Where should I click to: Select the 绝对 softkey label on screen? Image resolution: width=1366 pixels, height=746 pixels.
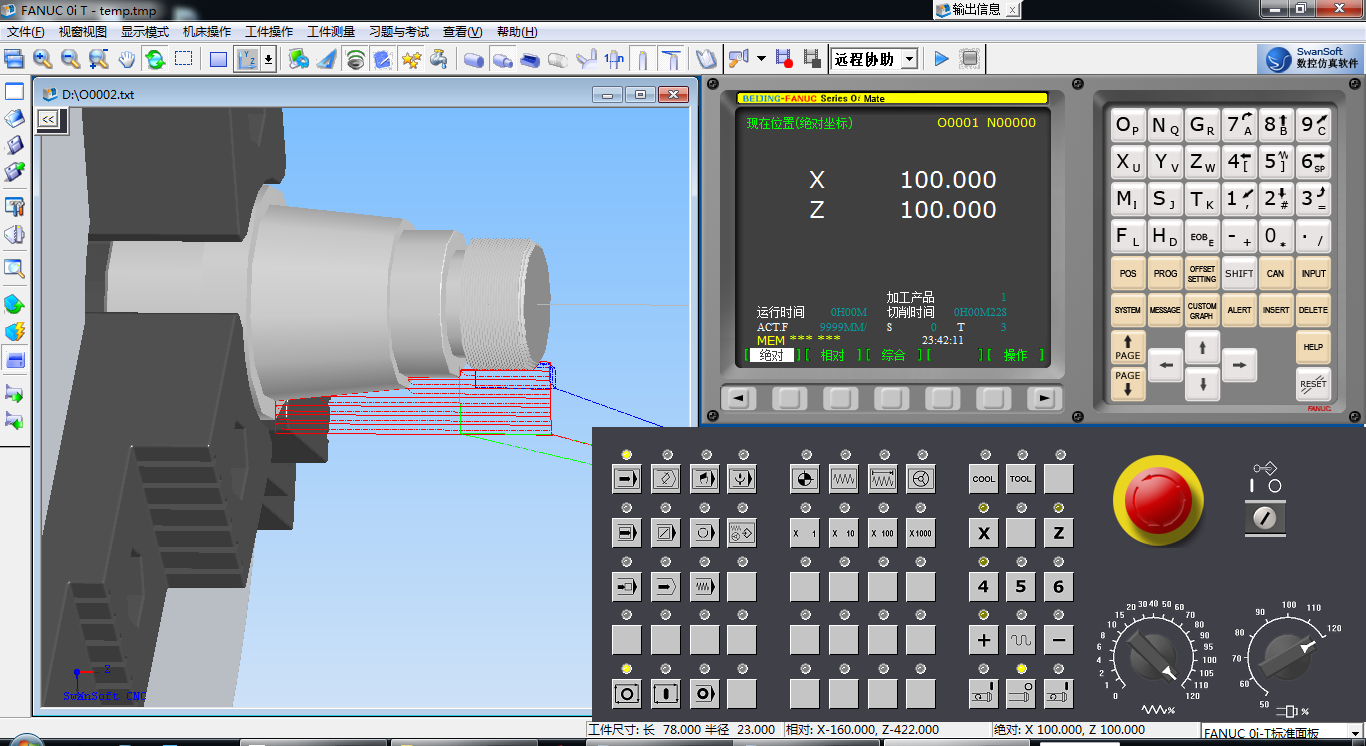click(x=771, y=356)
